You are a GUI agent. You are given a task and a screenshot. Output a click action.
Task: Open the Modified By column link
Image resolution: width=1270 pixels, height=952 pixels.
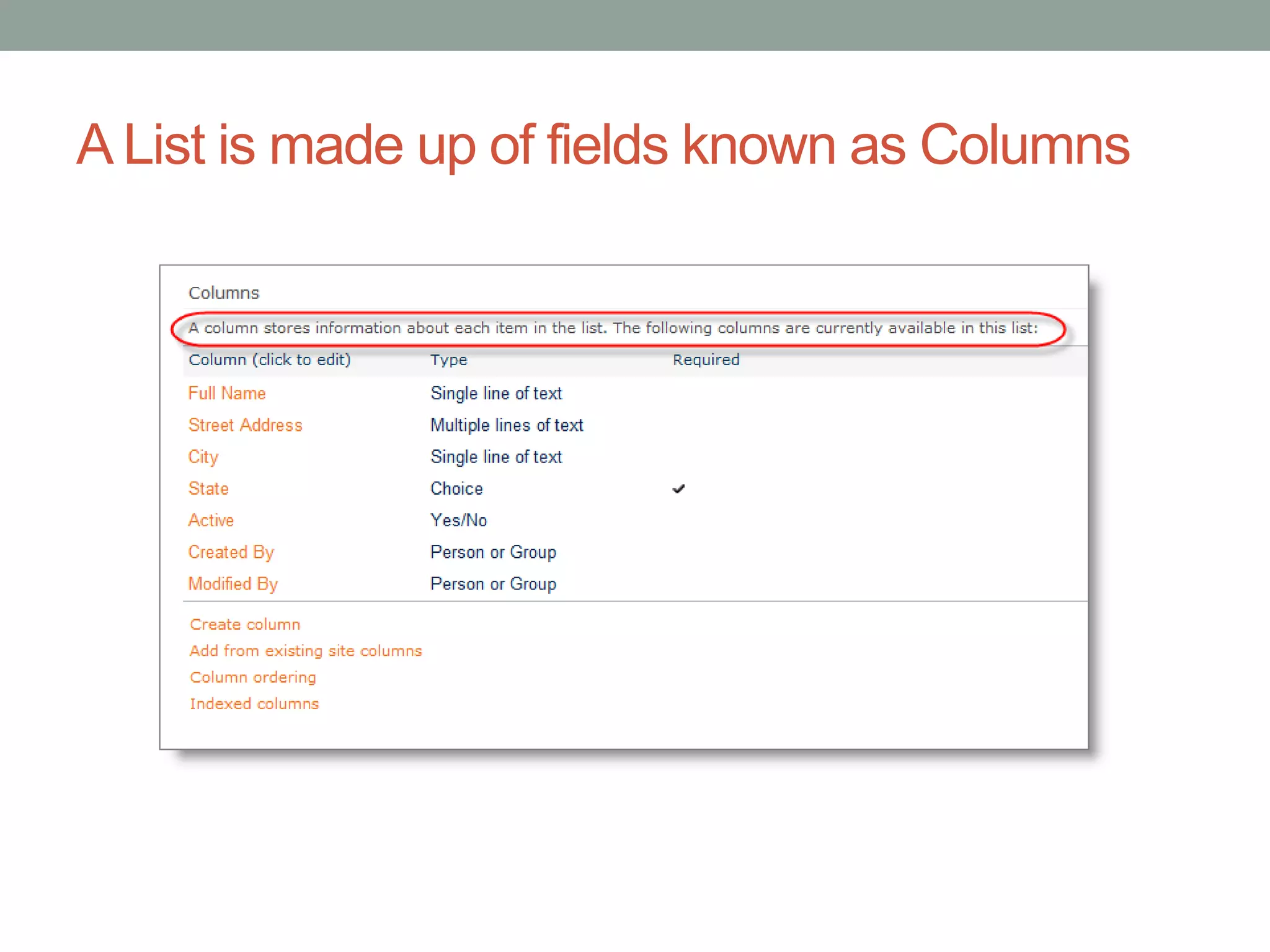pyautogui.click(x=233, y=584)
